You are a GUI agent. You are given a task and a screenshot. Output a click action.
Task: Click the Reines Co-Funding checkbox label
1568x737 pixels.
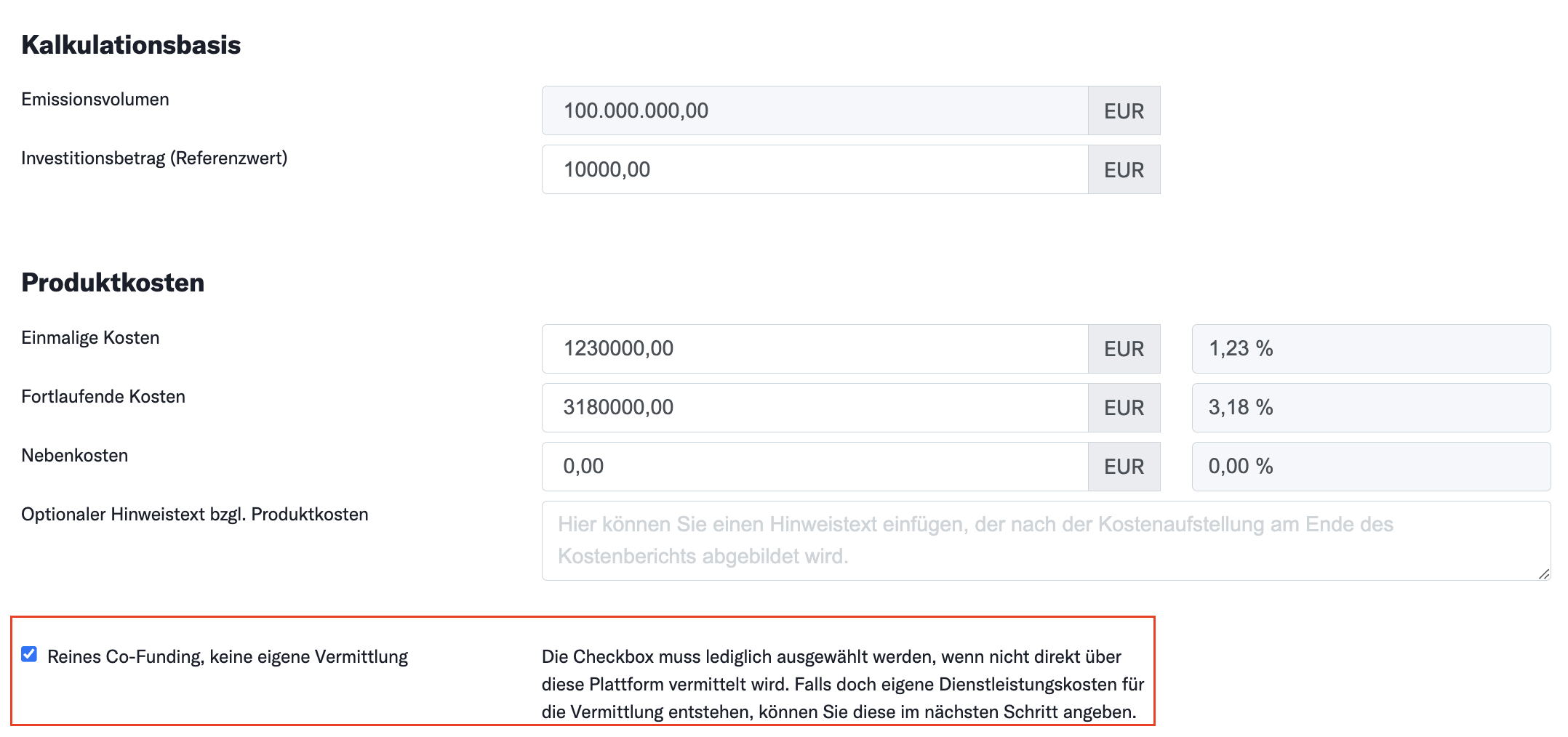coord(227,657)
